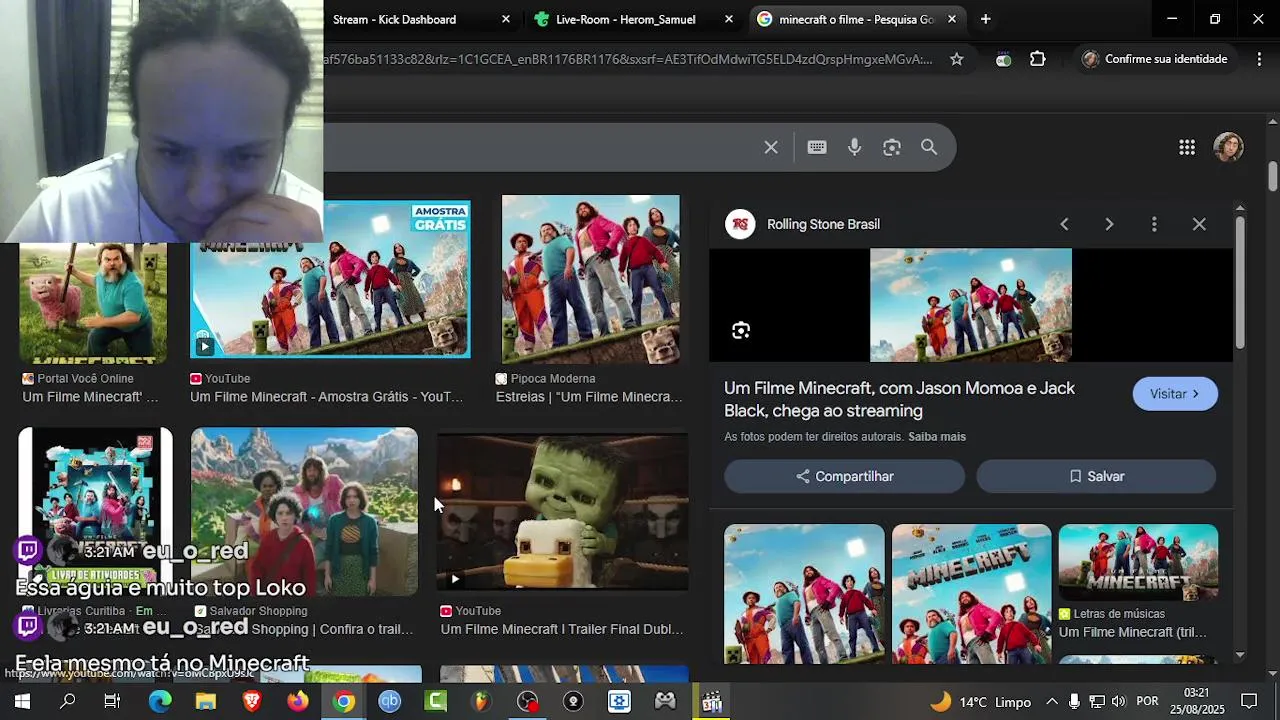Open the Saiba mais link

pos(937,437)
